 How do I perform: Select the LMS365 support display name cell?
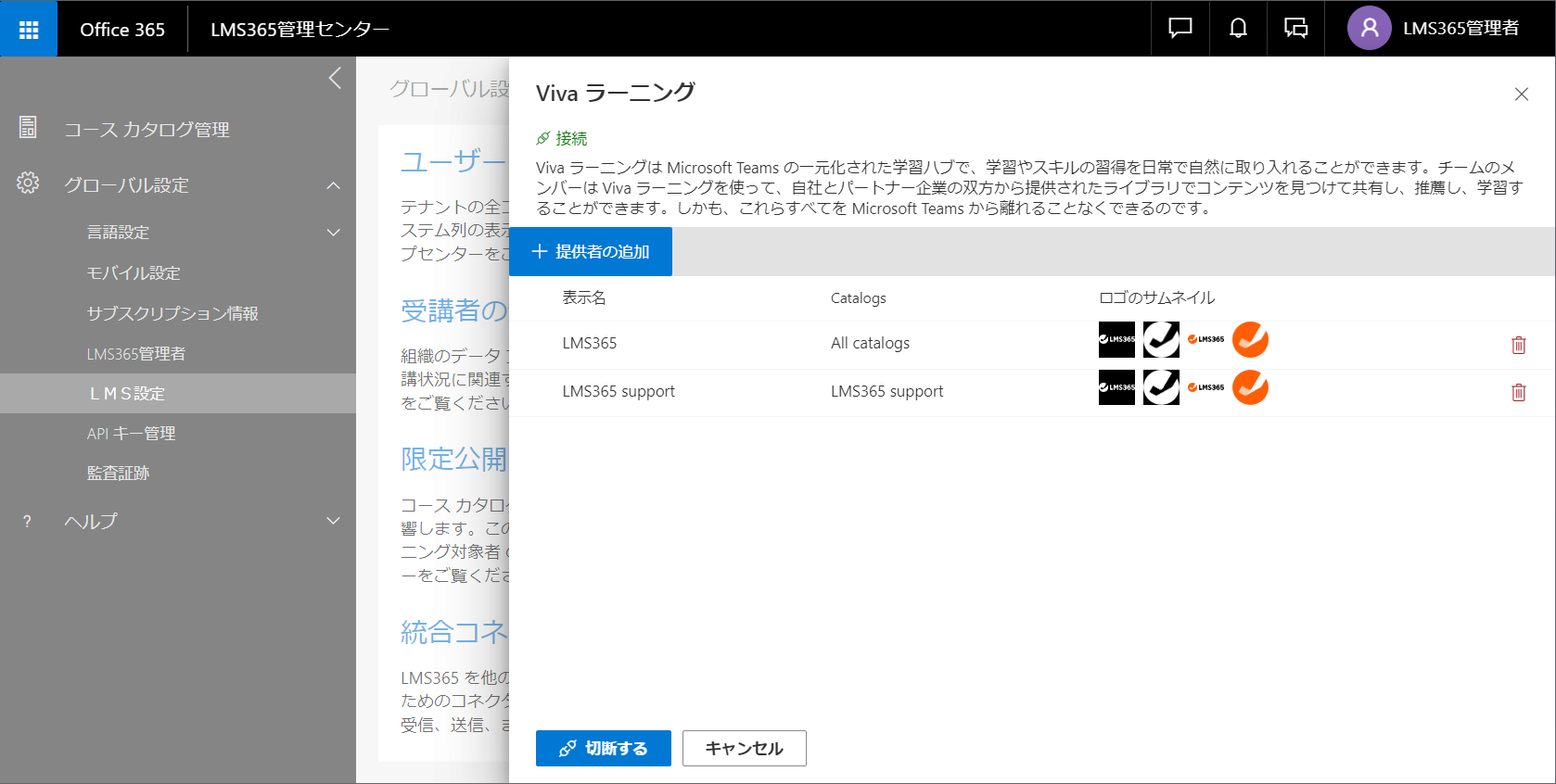tap(619, 391)
